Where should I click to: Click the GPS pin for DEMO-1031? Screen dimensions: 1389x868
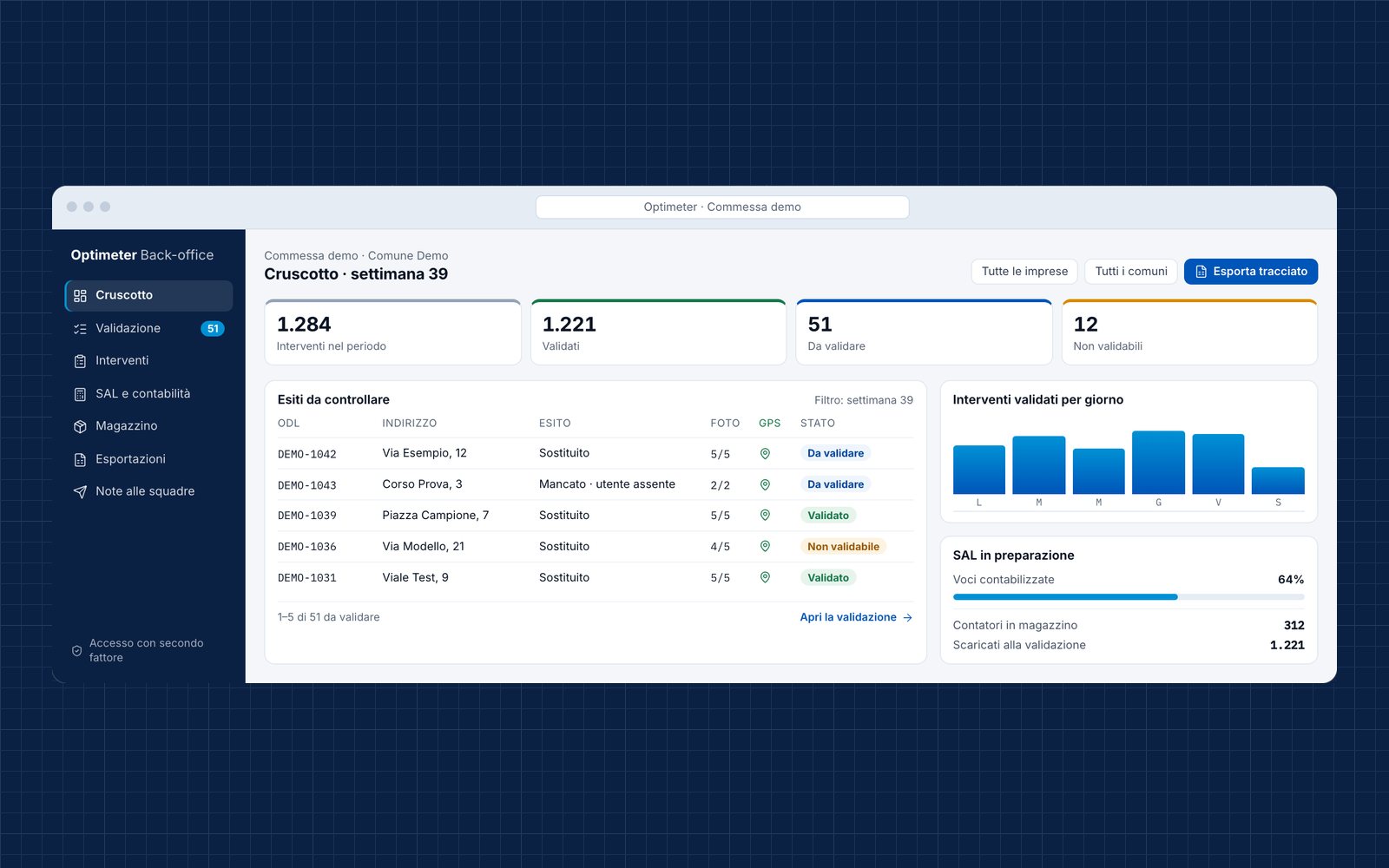pyautogui.click(x=765, y=578)
